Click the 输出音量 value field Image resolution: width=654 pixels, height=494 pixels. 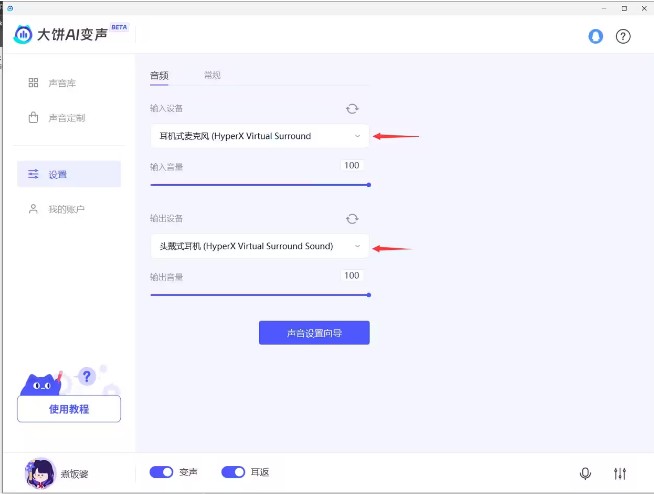pyautogui.click(x=351, y=275)
